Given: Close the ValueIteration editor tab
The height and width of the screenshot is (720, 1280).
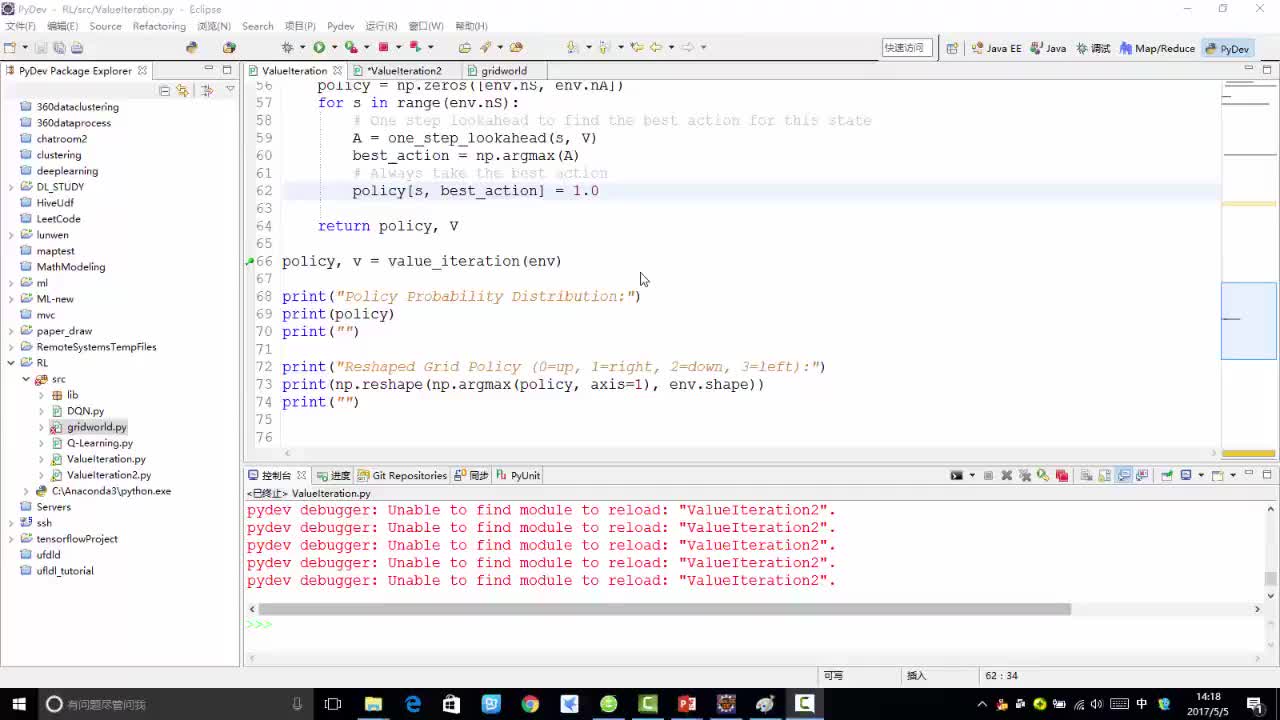Looking at the screenshot, I should pos(337,71).
